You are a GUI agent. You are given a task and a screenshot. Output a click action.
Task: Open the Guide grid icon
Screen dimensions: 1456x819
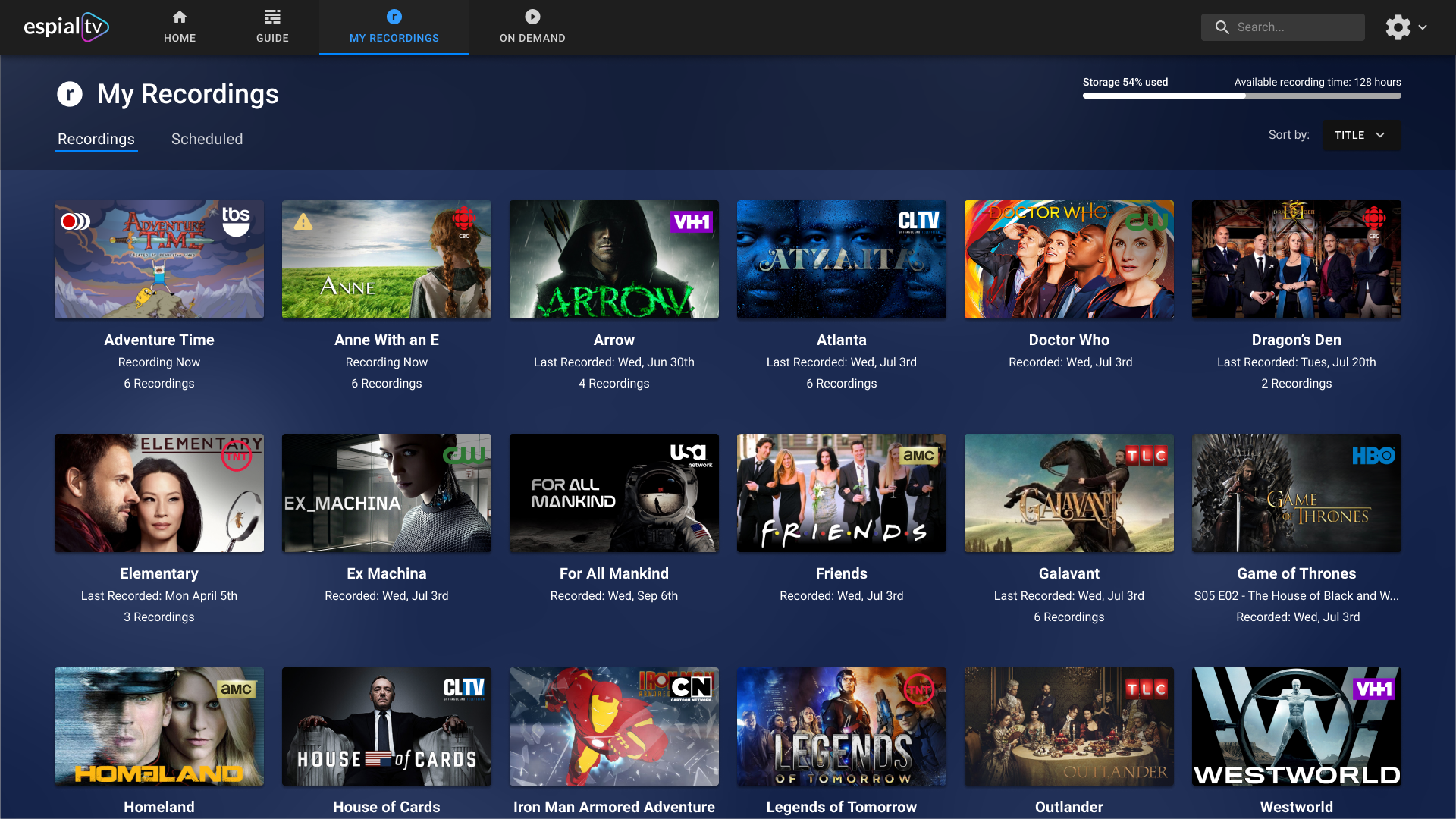[x=272, y=17]
